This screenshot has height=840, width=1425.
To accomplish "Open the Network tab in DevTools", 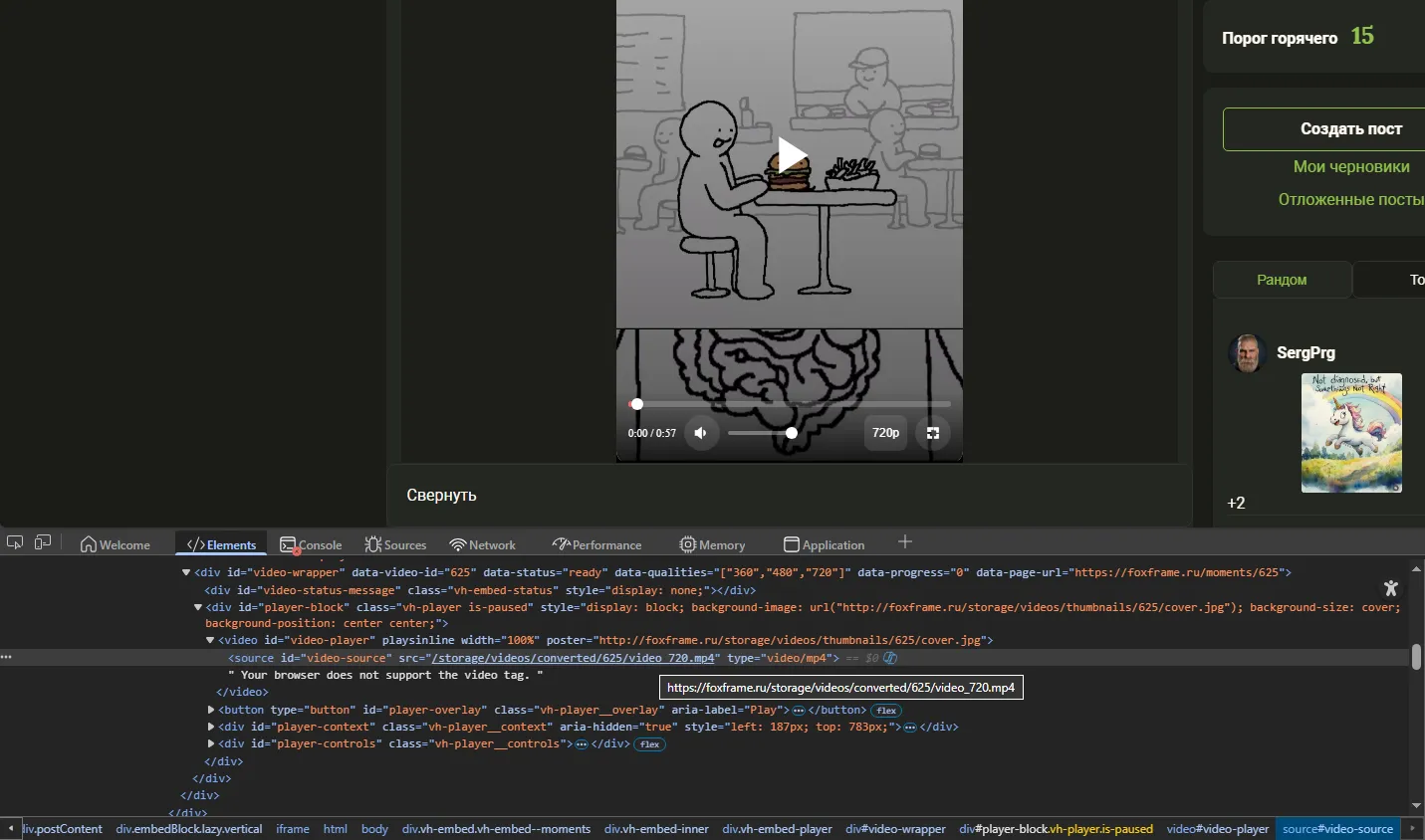I will click(483, 544).
